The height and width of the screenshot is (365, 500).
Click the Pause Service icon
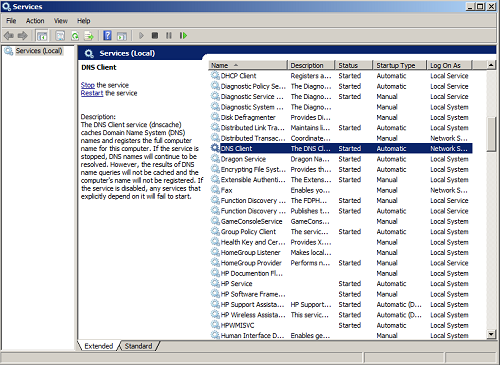(169, 35)
